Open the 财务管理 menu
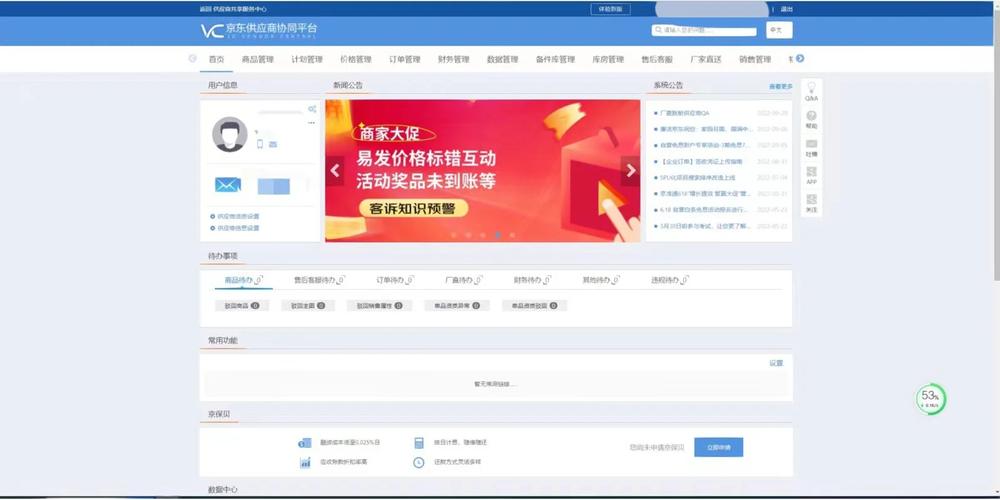 pyautogui.click(x=453, y=59)
